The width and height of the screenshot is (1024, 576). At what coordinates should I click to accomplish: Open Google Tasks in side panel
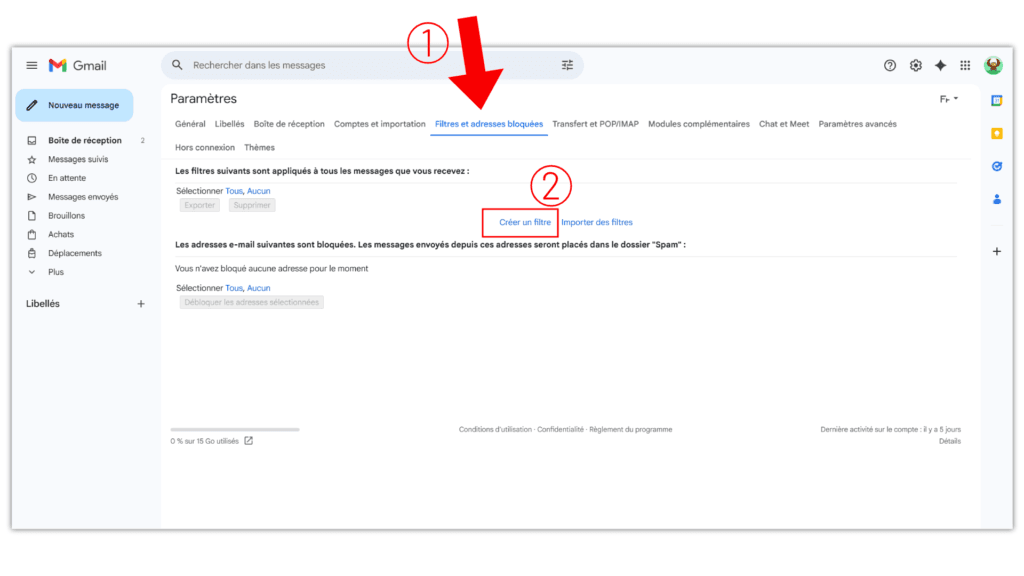996,166
